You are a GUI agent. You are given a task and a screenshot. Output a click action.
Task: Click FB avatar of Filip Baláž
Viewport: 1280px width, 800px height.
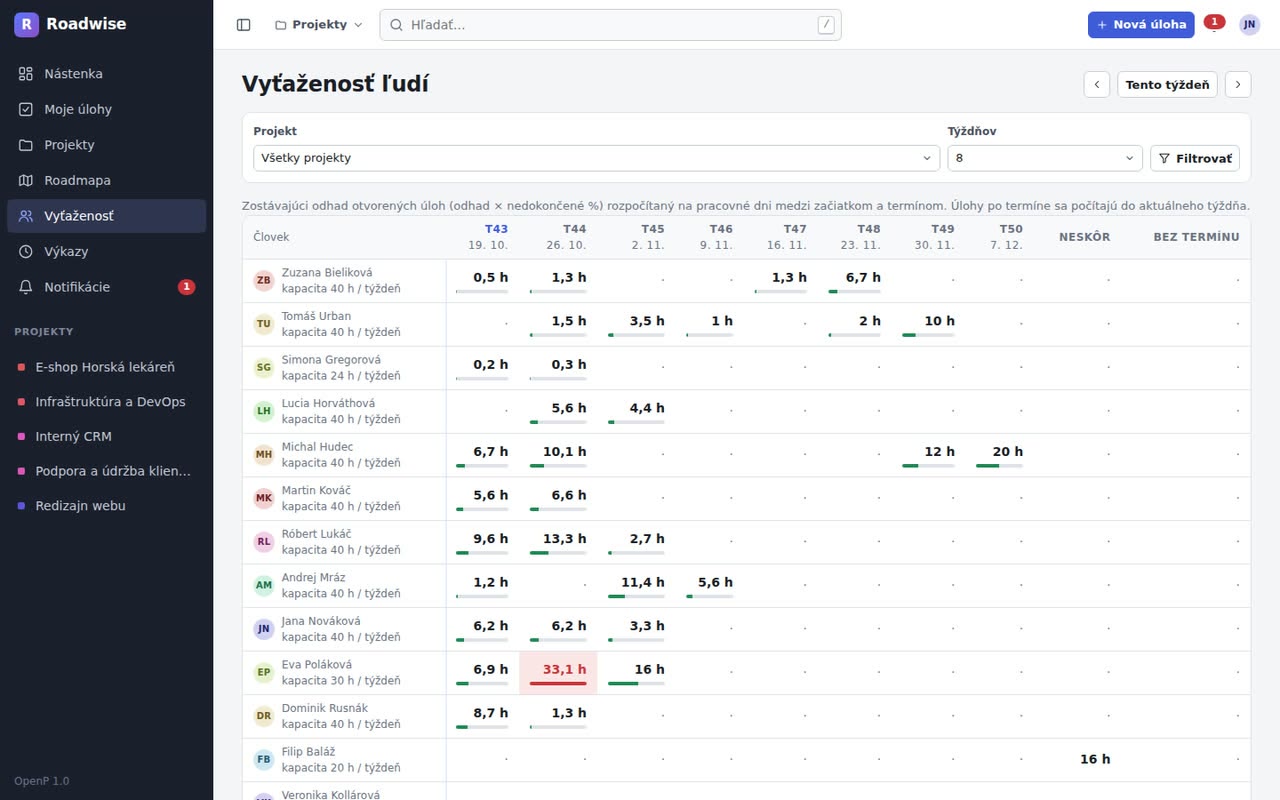tap(264, 760)
